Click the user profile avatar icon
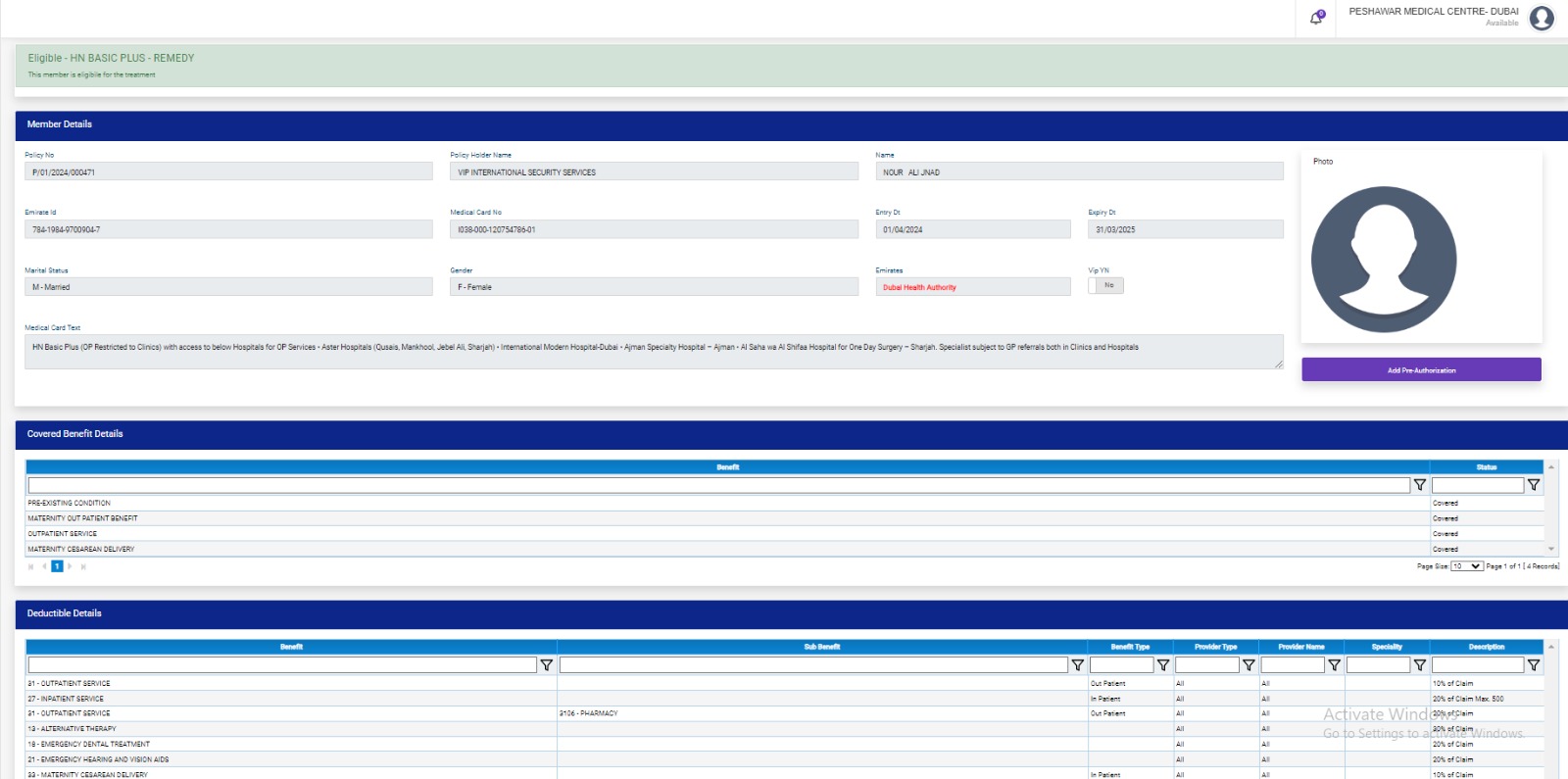Screen dimensions: 1568x779 (x=1542, y=18)
